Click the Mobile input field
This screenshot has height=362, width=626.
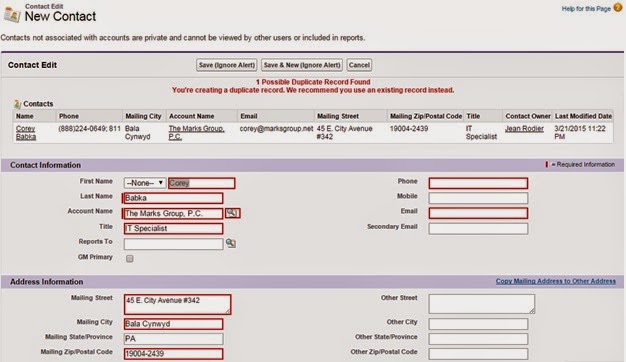[478, 198]
